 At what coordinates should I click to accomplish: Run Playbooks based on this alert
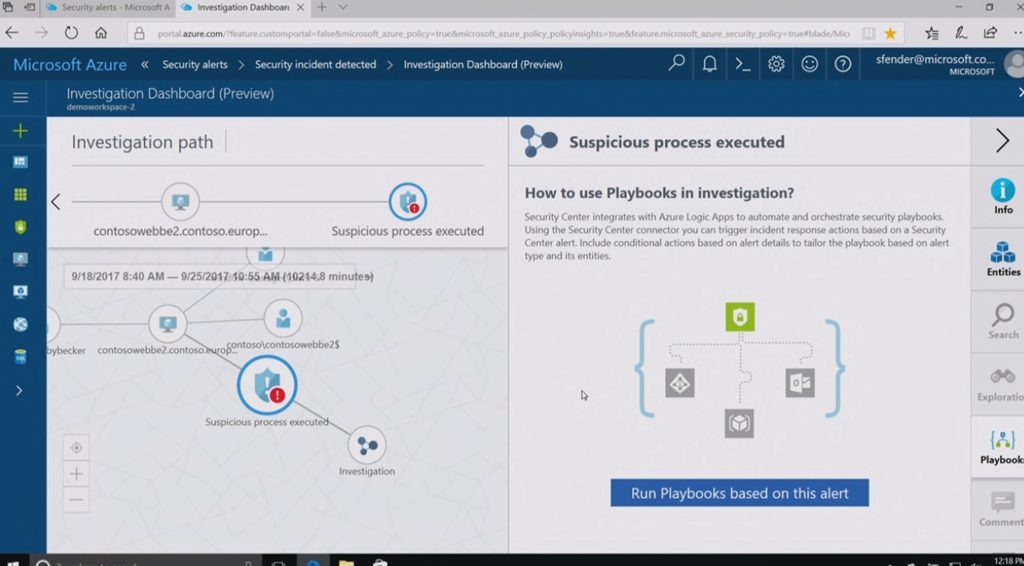(x=739, y=493)
